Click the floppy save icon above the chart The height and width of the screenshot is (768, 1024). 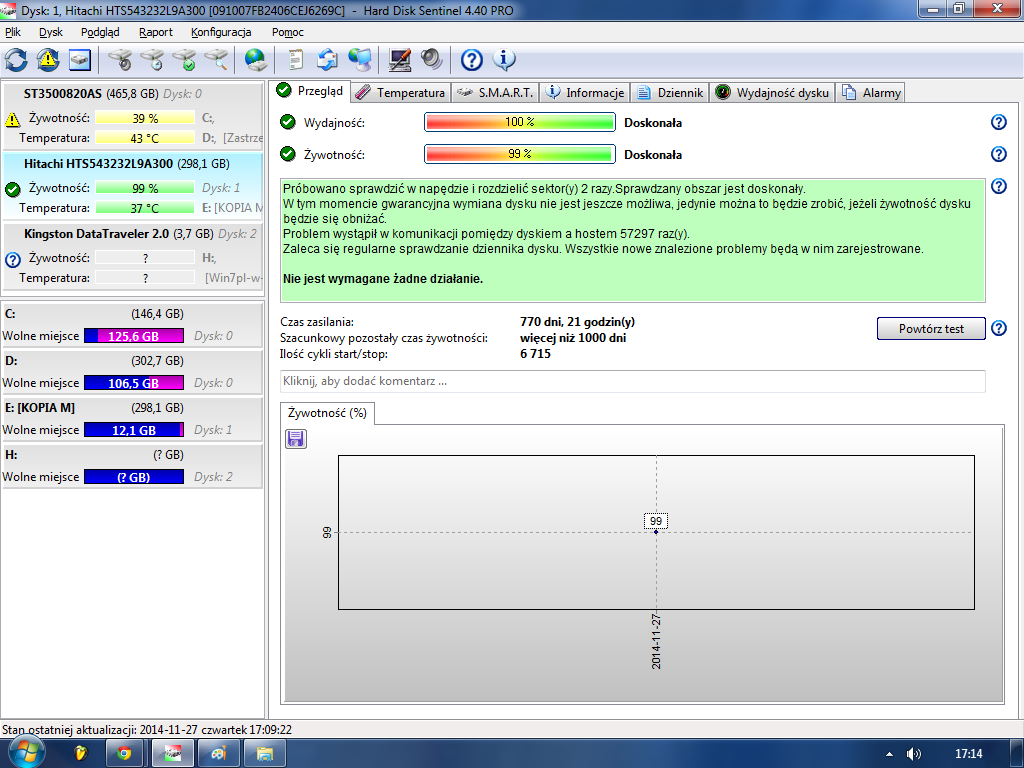[x=296, y=439]
